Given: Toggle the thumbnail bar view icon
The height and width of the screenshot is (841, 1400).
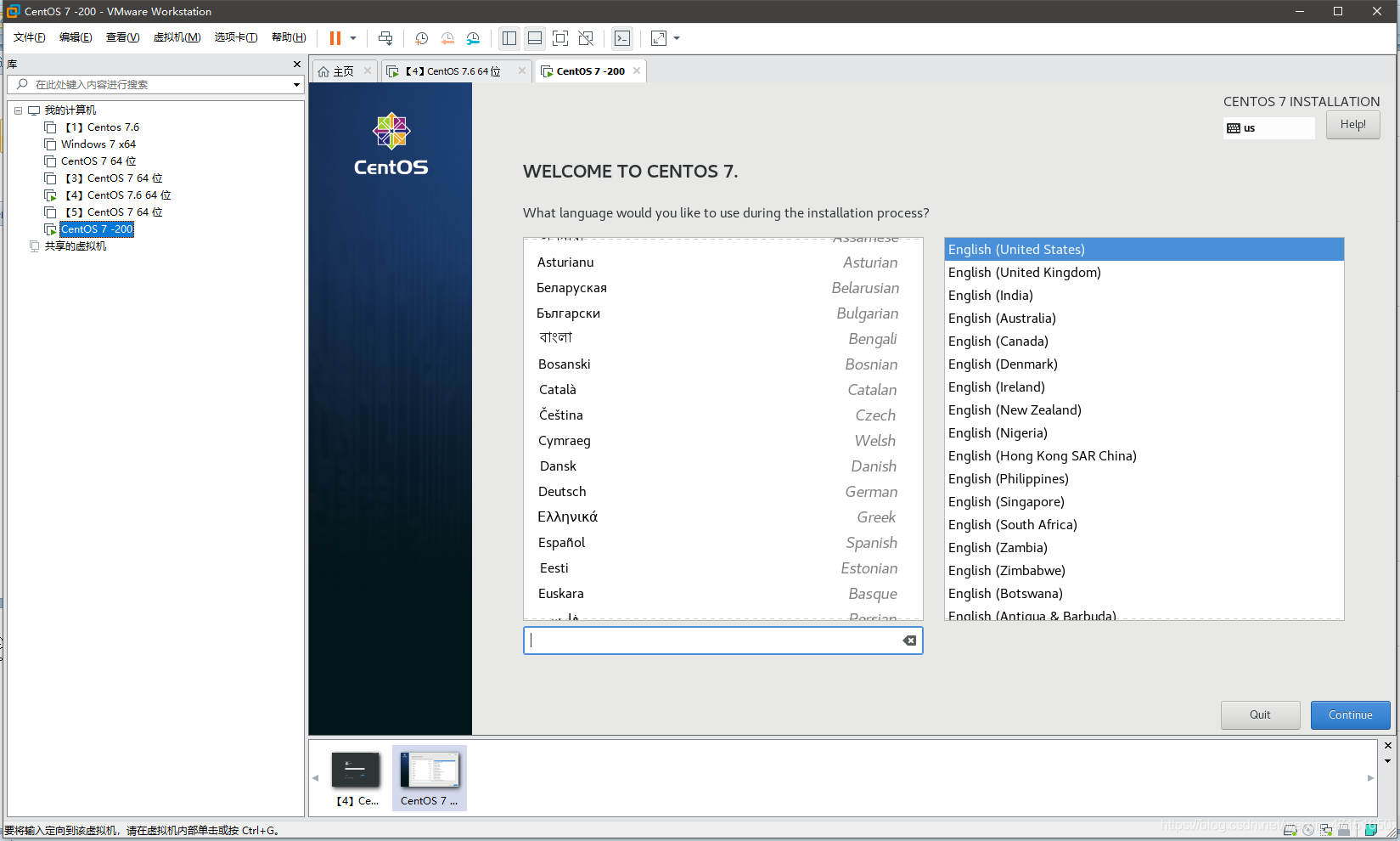Looking at the screenshot, I should tap(535, 38).
